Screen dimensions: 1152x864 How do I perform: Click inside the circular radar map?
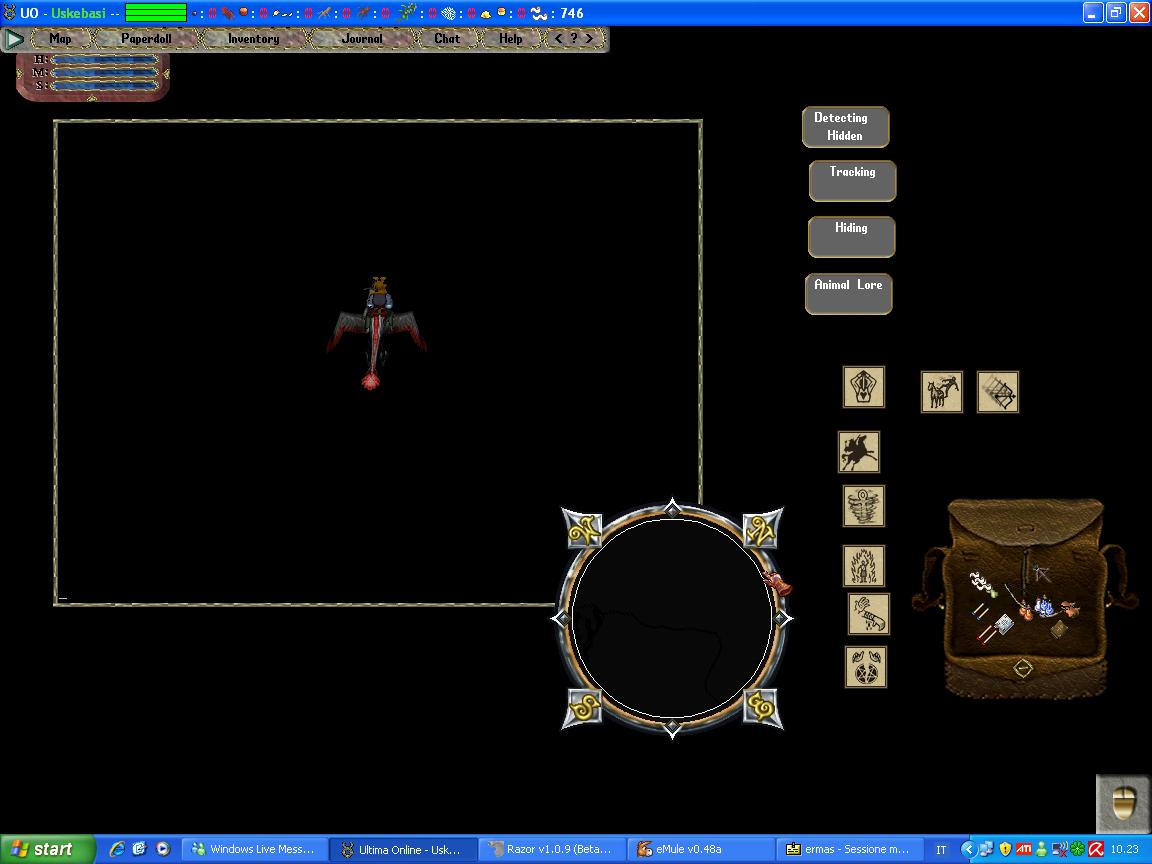(x=672, y=618)
